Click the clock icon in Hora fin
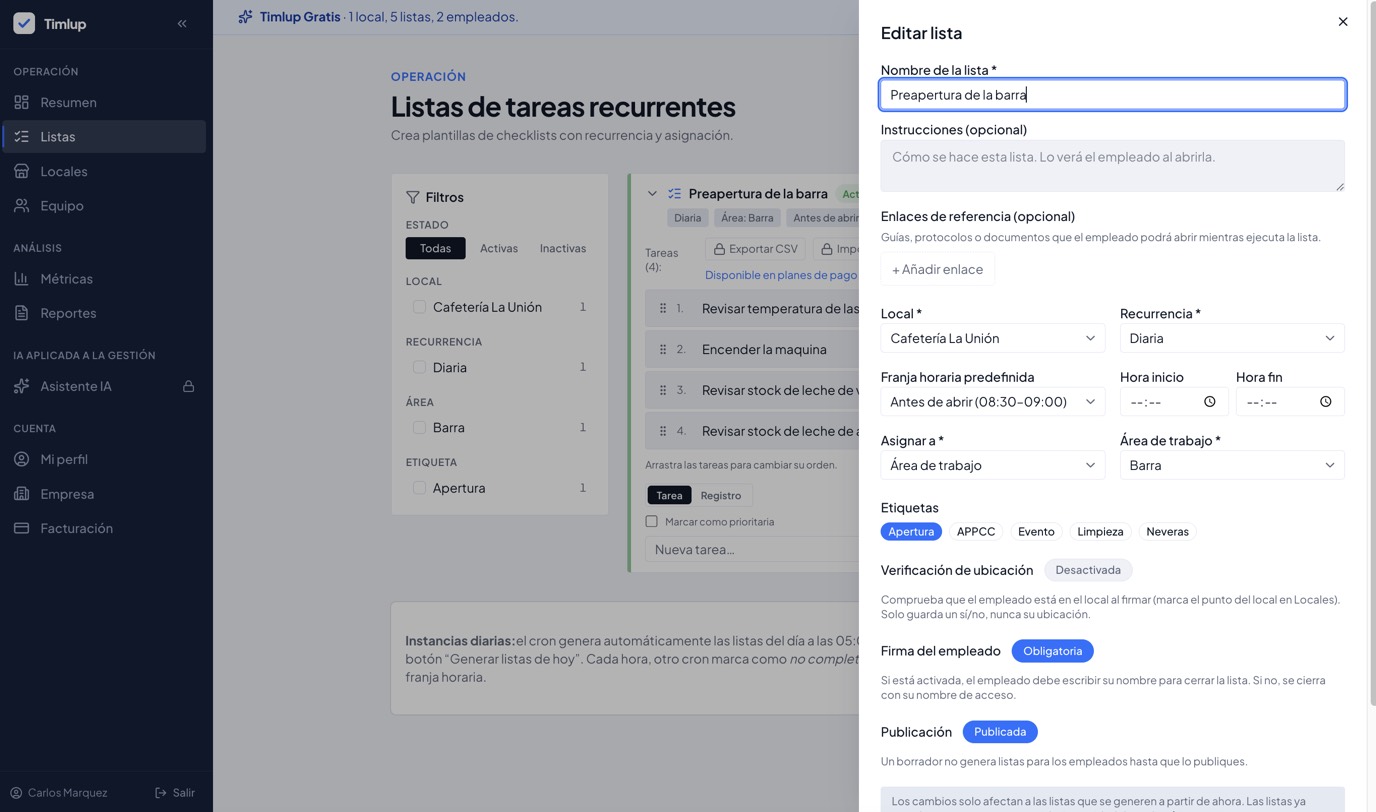Image resolution: width=1376 pixels, height=812 pixels. click(1326, 402)
